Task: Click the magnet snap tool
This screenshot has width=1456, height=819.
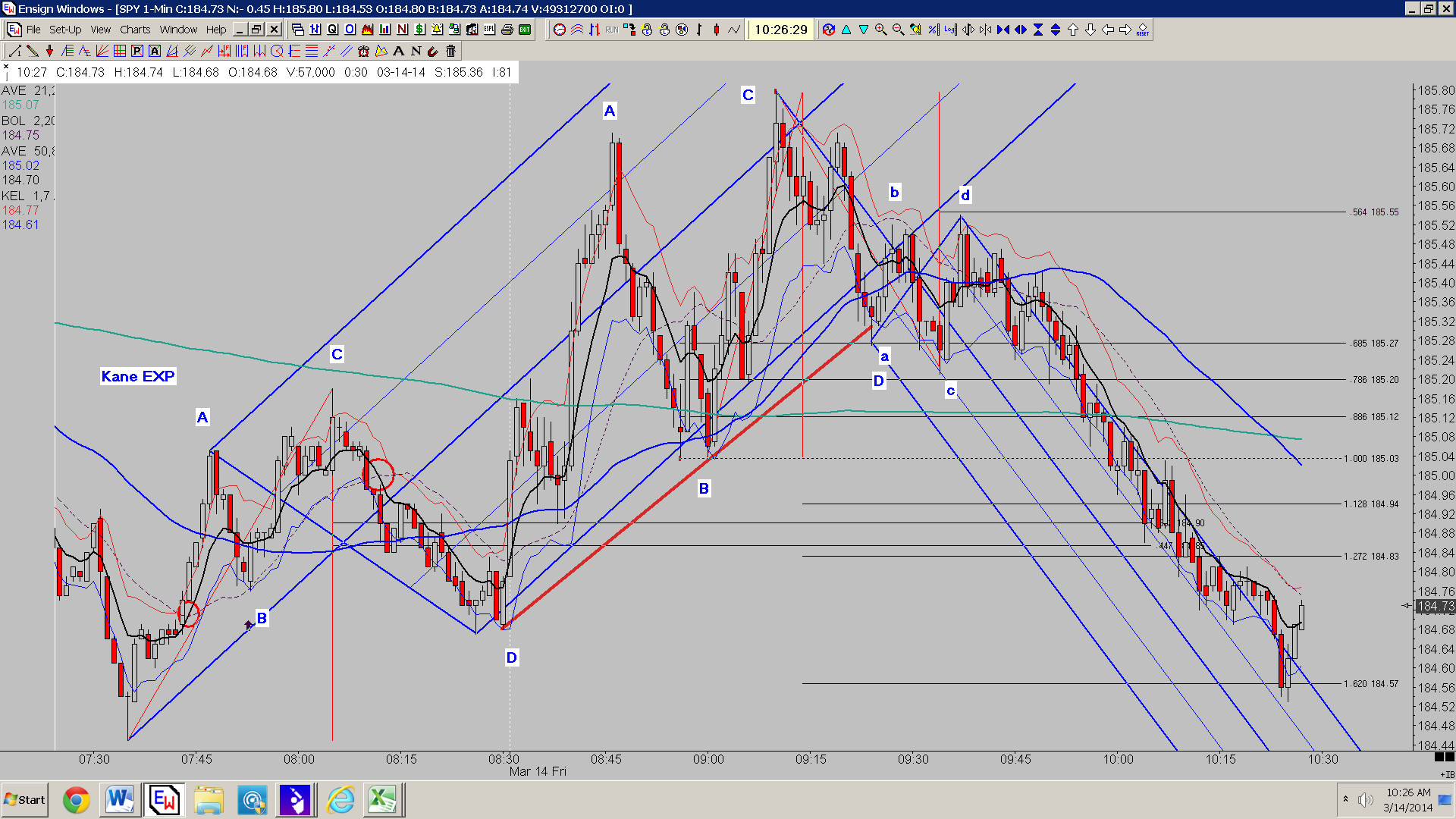Action: [433, 51]
